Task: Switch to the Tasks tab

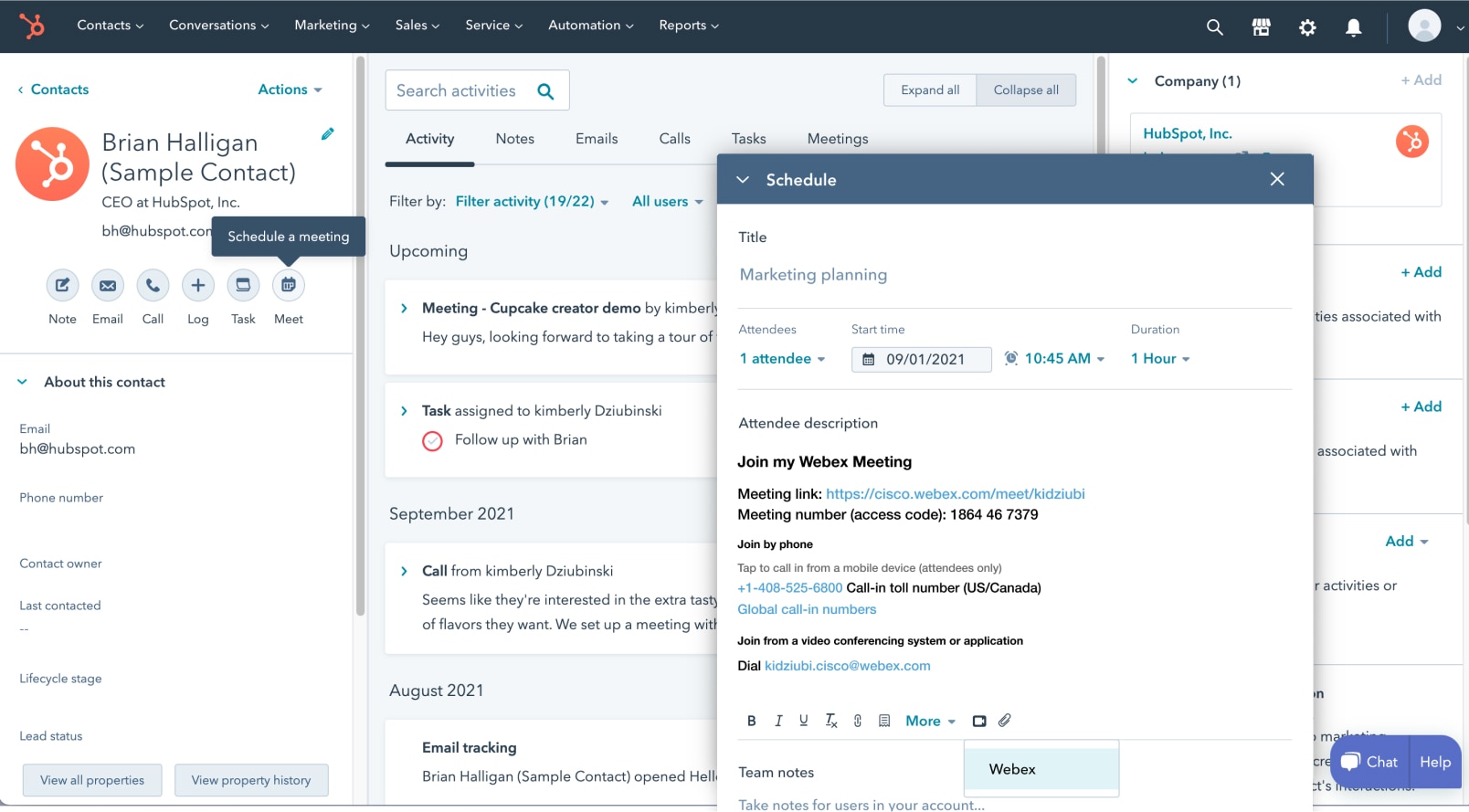Action: click(748, 139)
